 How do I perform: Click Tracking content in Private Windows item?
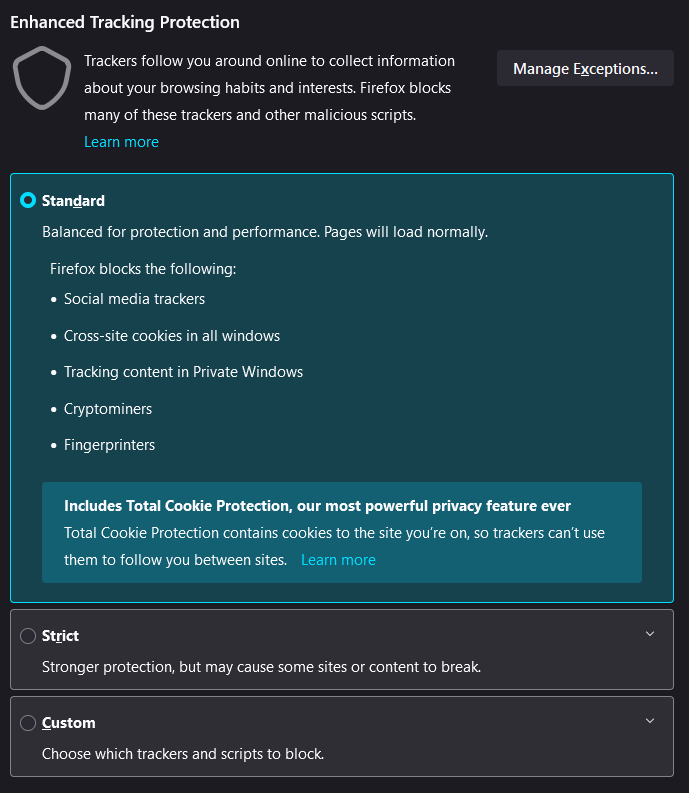184,372
